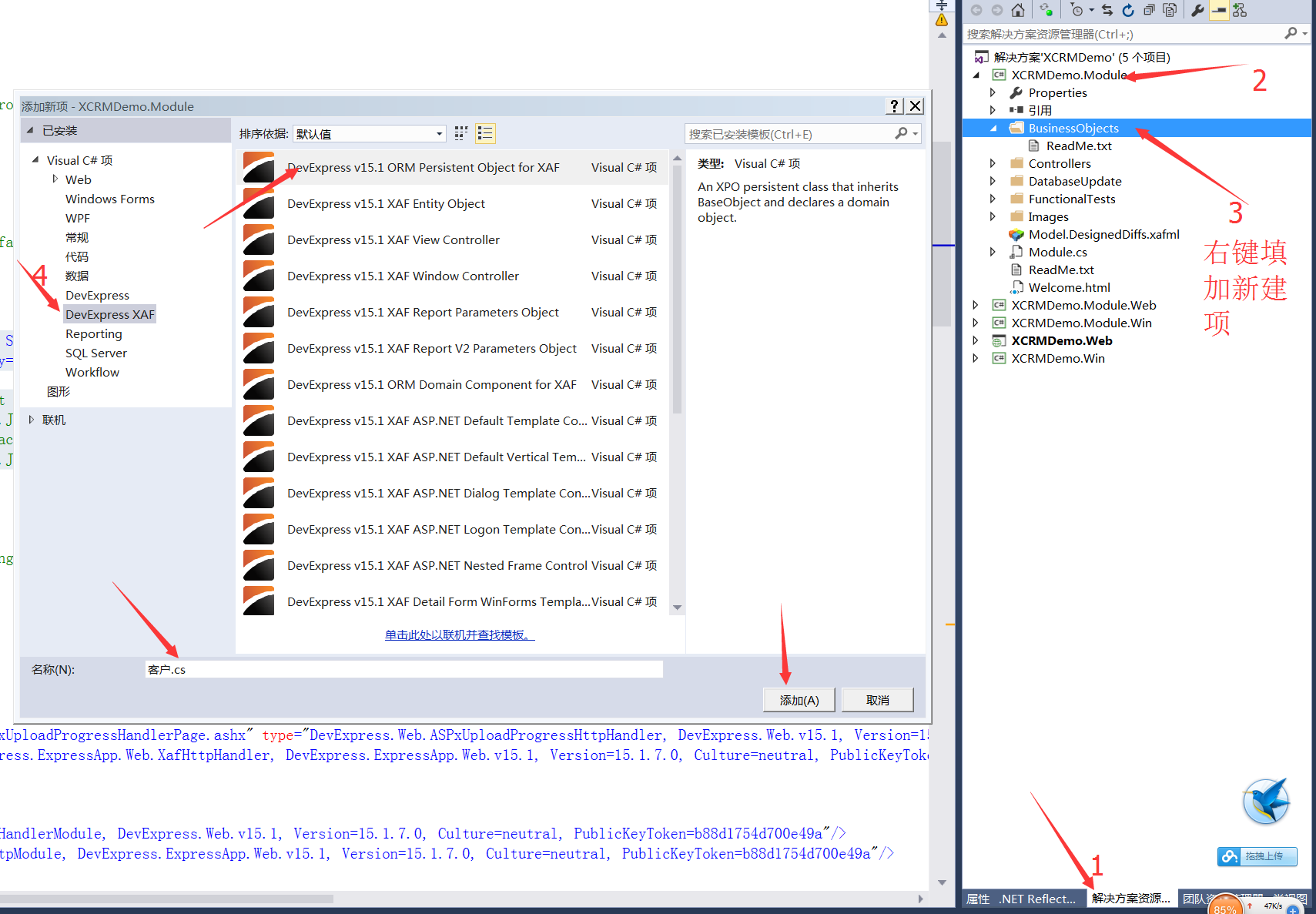The height and width of the screenshot is (914, 1316).
Task: Select the DatabaseUpdate folder
Action: tap(1074, 181)
